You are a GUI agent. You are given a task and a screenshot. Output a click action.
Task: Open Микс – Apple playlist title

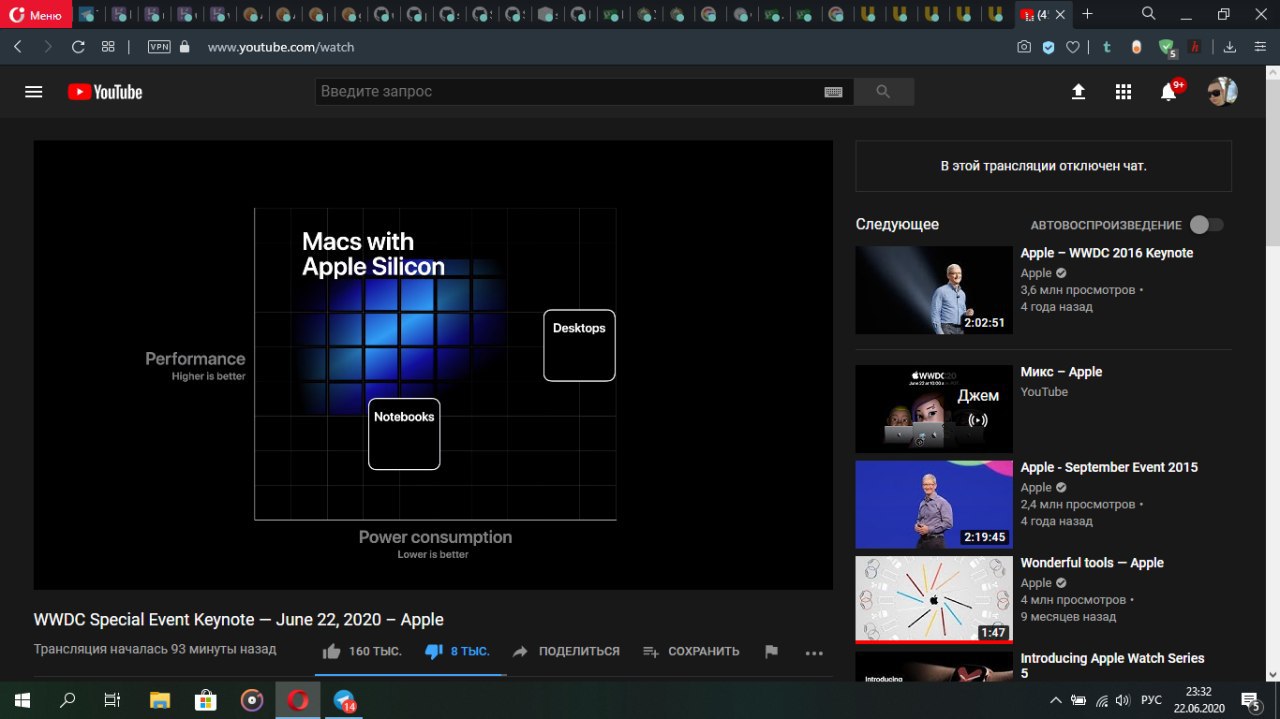1061,372
